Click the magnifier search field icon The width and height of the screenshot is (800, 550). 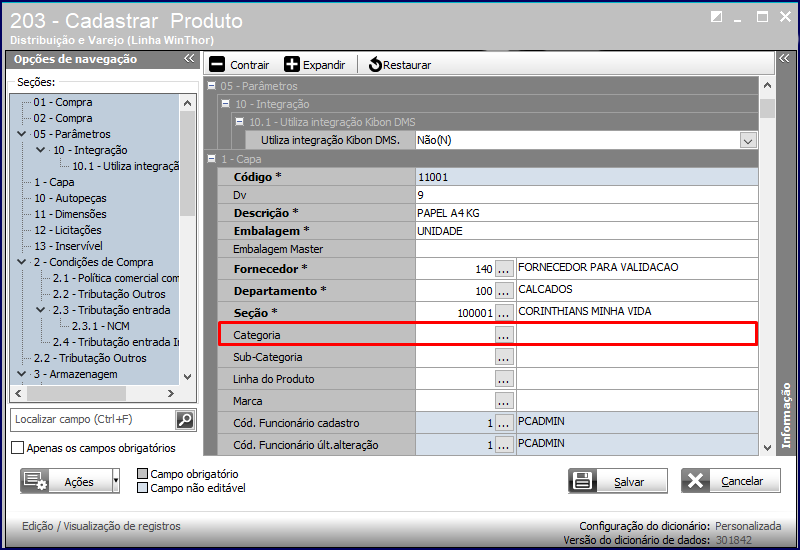tap(185, 420)
